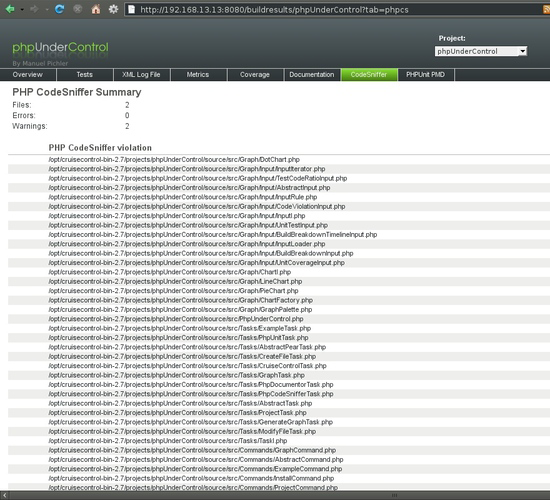Select the InputRule.php row
Viewport: 550px width, 500px height.
tap(279, 197)
